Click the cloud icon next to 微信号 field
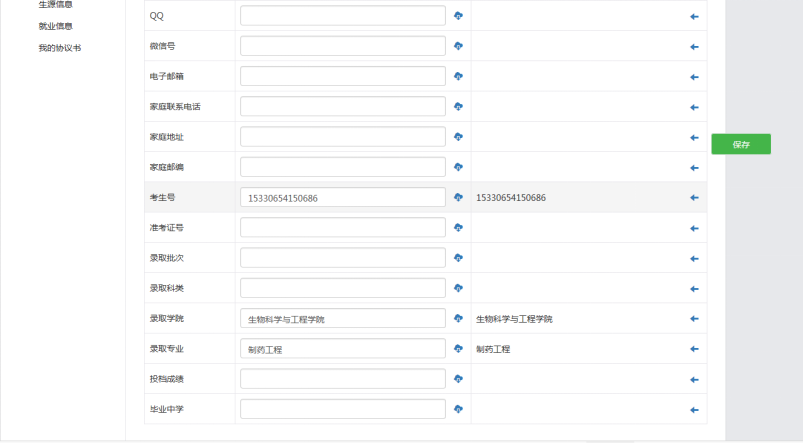804x443 pixels. (458, 46)
